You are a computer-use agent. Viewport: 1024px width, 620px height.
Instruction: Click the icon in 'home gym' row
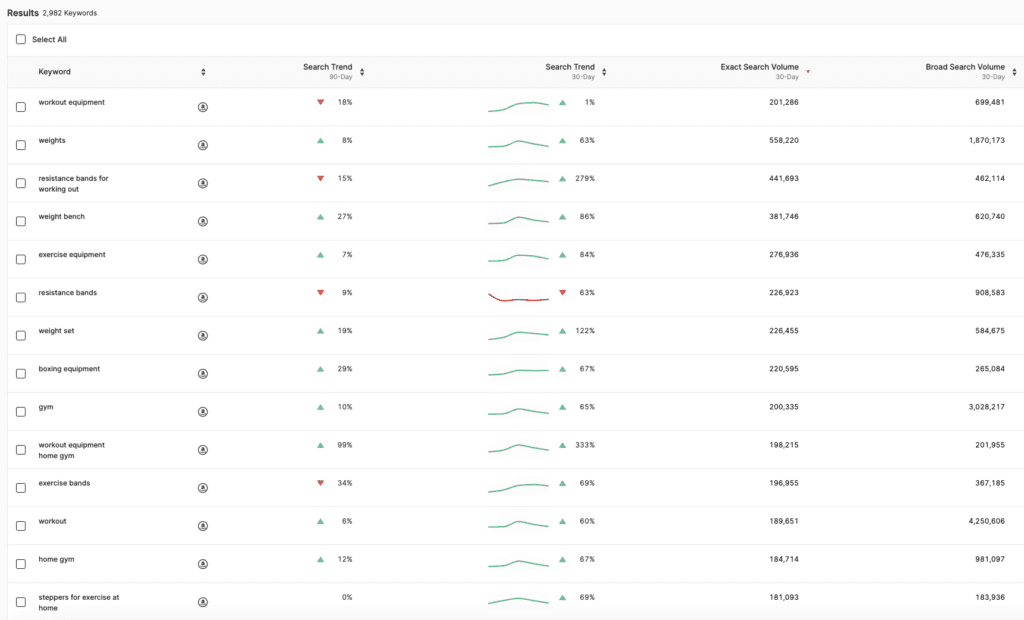pos(203,564)
